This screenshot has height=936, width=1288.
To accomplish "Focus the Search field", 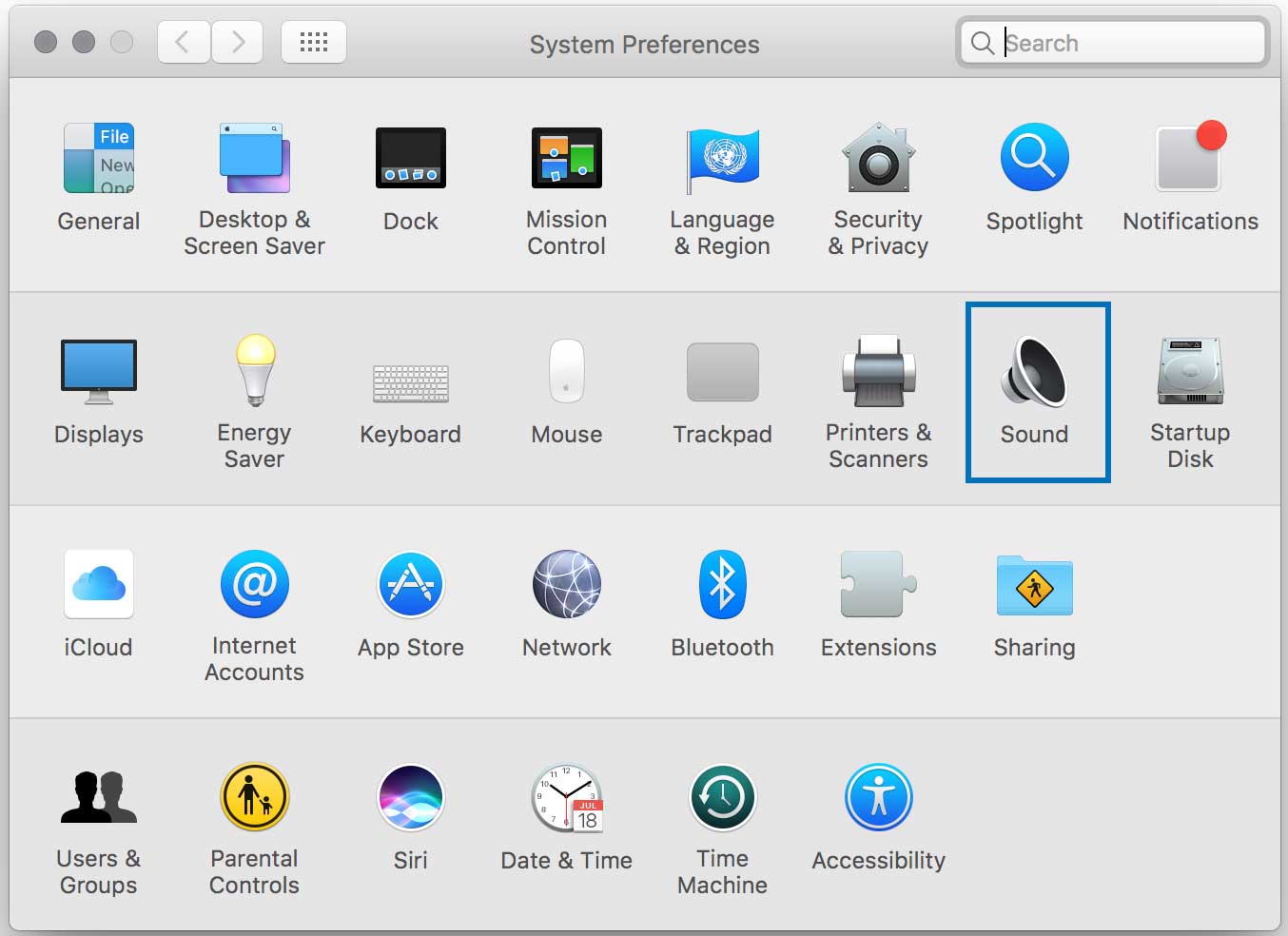I will pos(1112,43).
